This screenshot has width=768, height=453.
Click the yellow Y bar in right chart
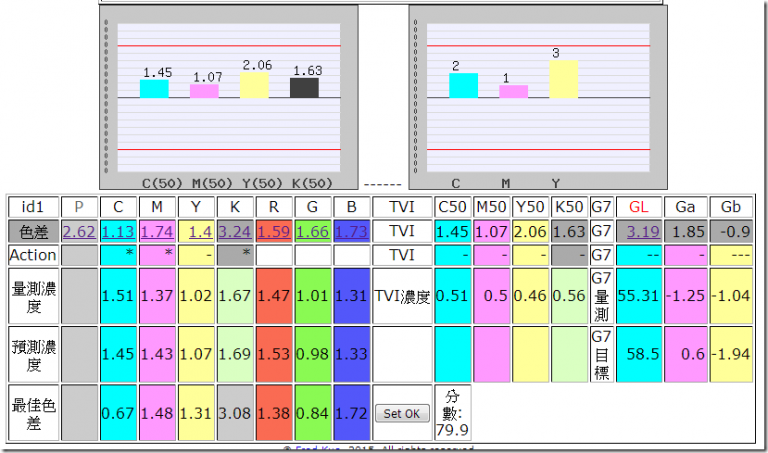(x=564, y=79)
